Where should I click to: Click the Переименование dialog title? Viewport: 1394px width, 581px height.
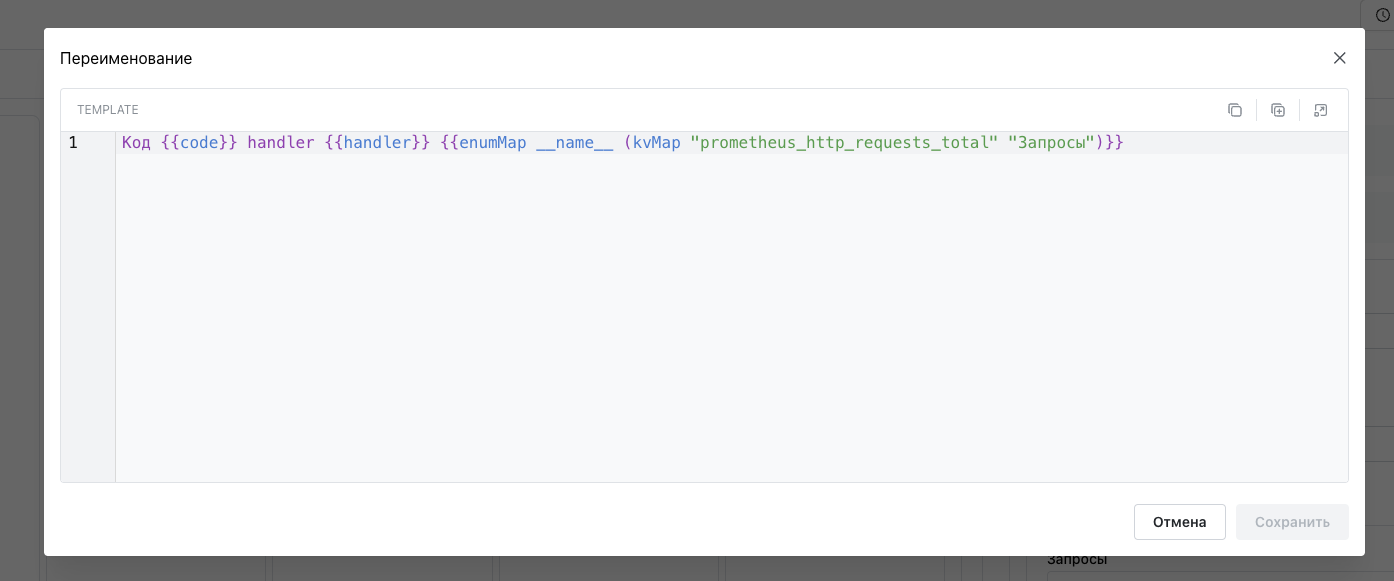(x=126, y=58)
